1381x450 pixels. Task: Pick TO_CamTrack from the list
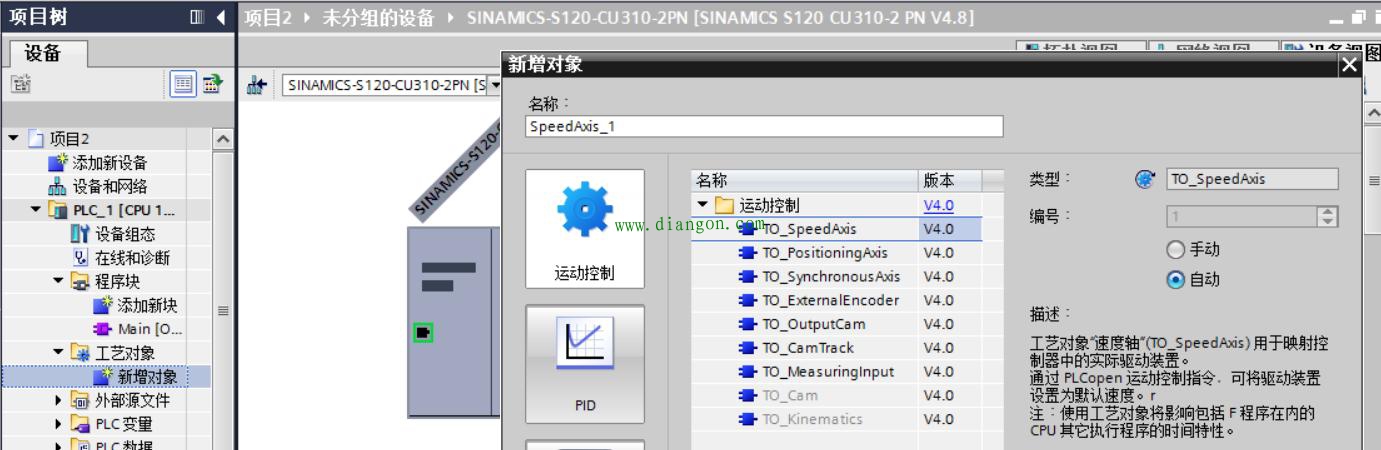(x=808, y=348)
